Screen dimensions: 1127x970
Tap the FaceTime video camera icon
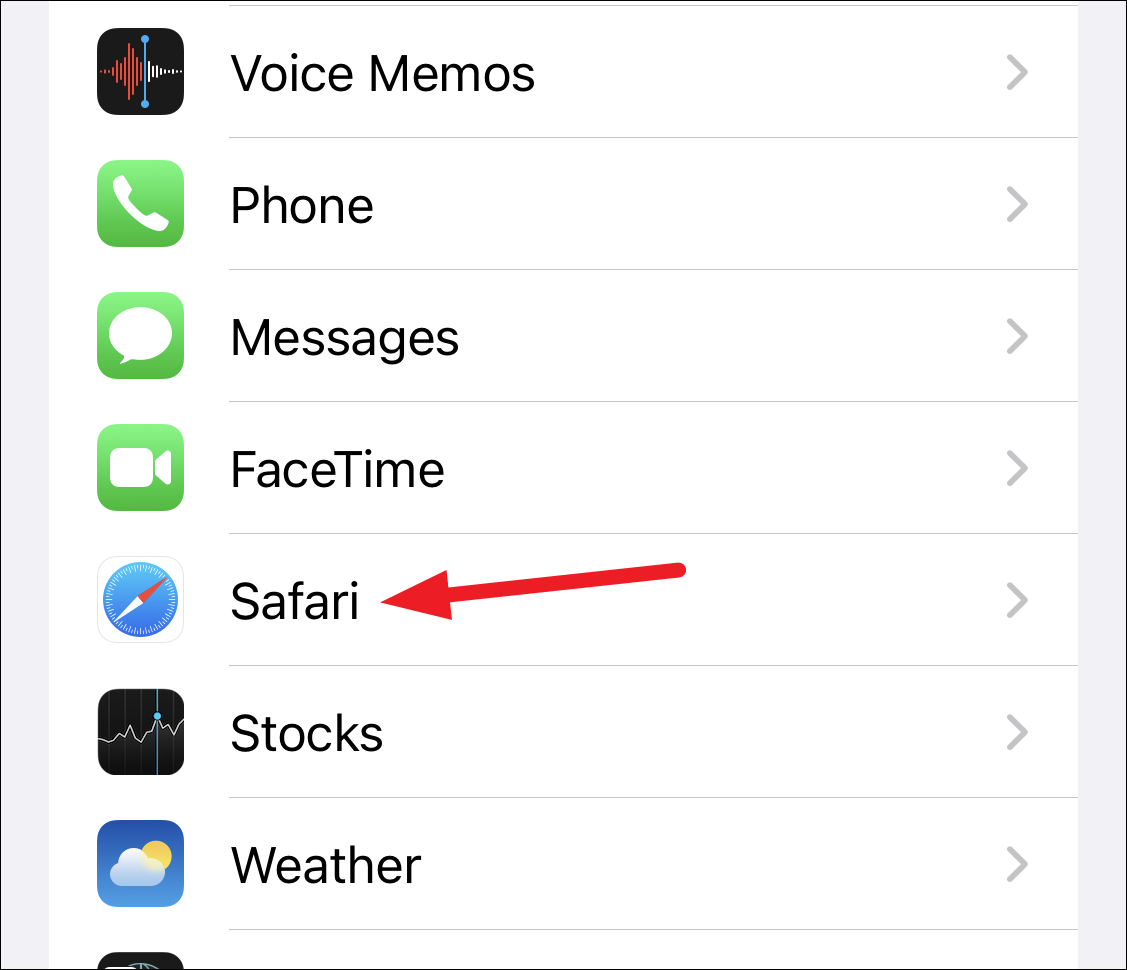tap(140, 468)
